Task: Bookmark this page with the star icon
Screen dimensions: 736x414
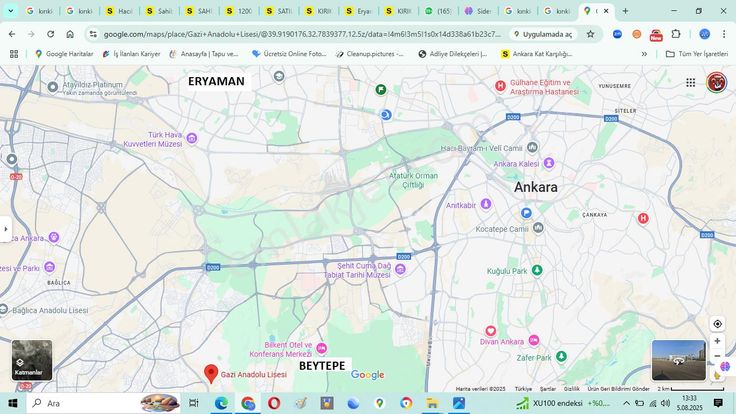Action: tap(590, 34)
